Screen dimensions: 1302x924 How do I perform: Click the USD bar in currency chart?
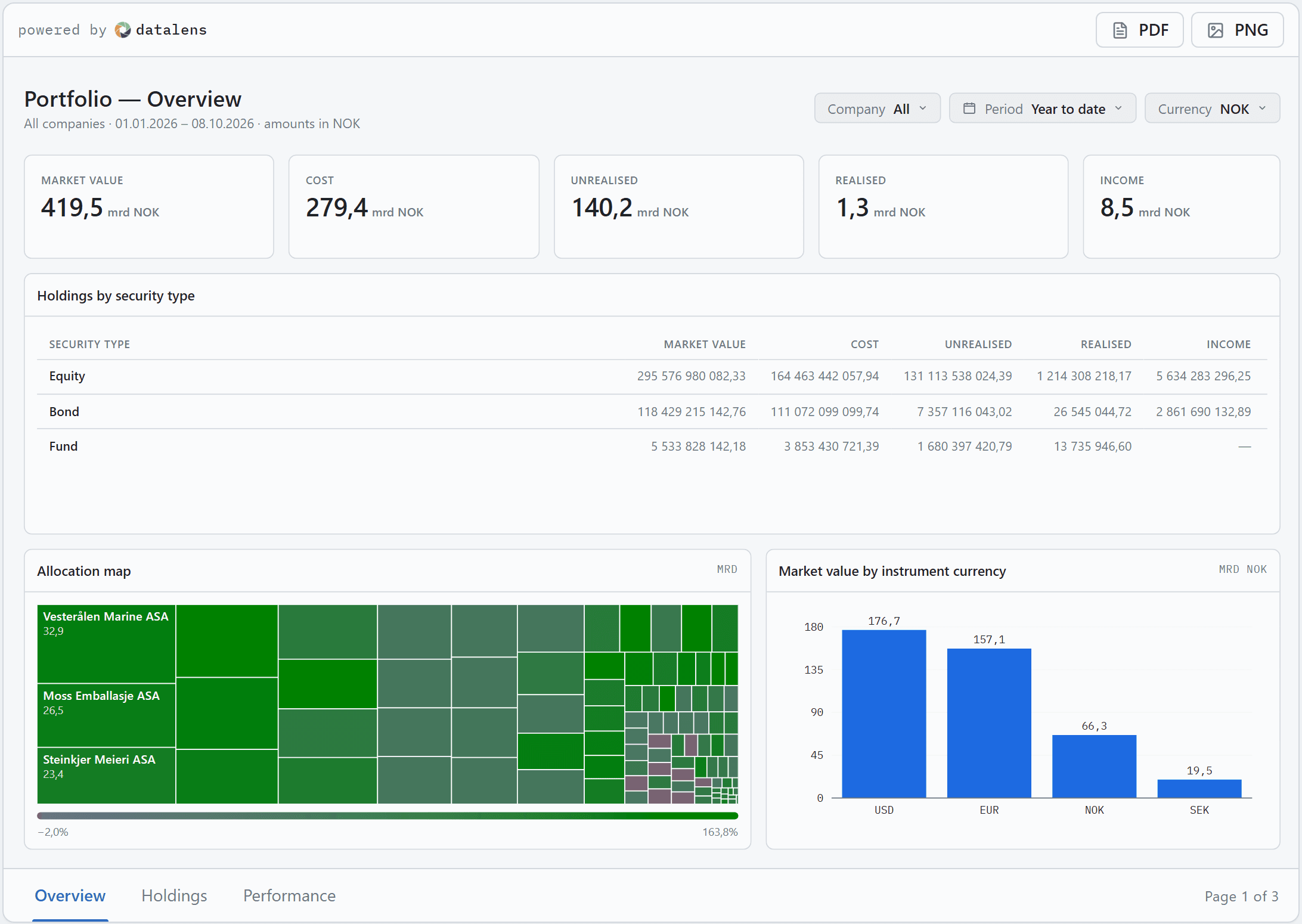click(884, 714)
